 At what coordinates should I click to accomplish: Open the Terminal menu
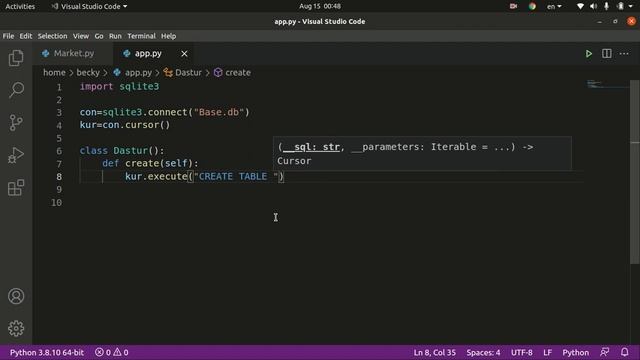(x=141, y=36)
